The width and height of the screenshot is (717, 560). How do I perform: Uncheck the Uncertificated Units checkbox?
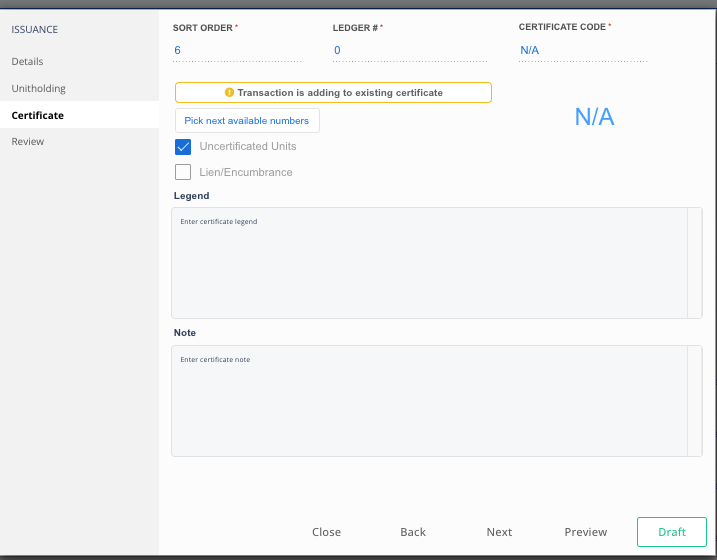point(183,147)
